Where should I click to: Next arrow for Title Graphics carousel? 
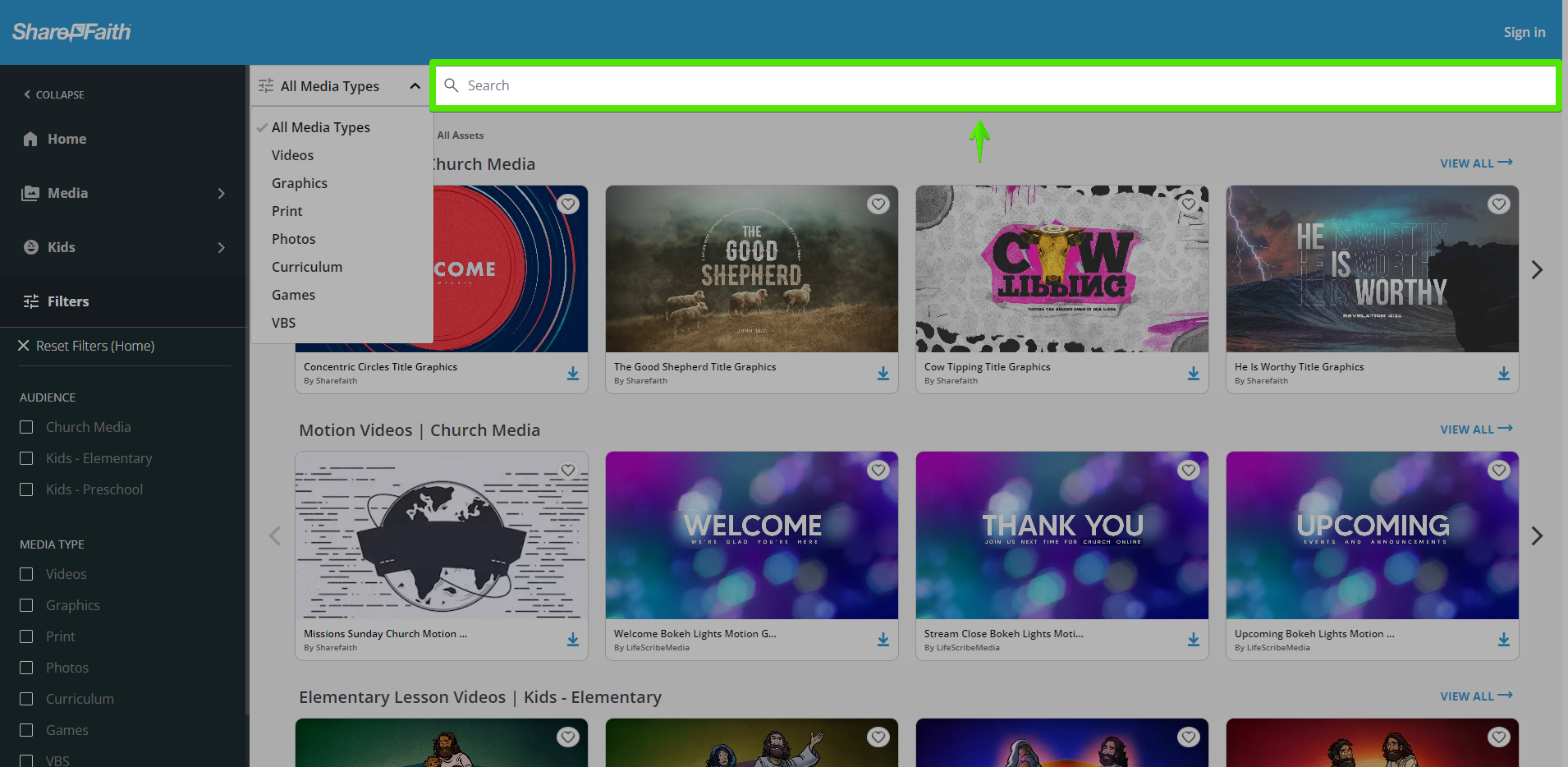click(x=1538, y=270)
